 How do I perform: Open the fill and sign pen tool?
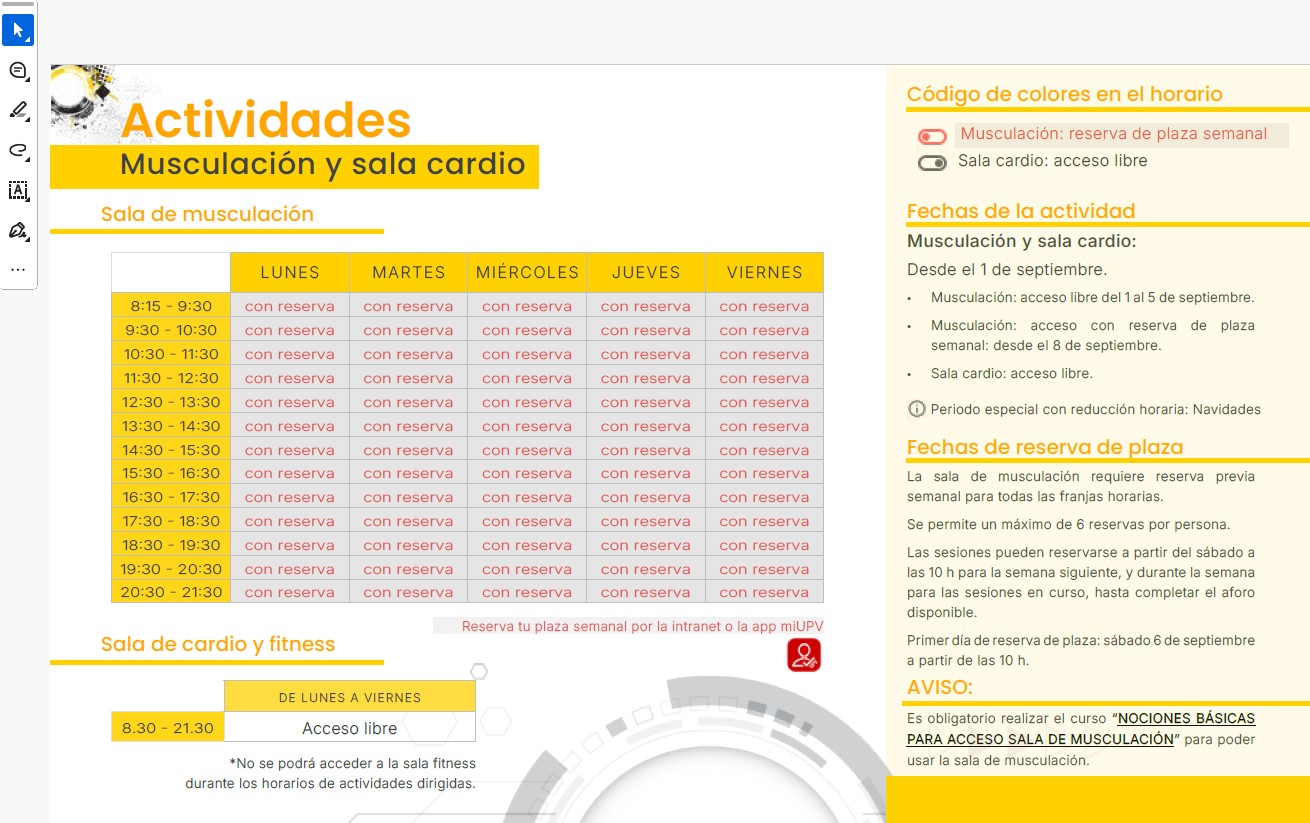18,231
